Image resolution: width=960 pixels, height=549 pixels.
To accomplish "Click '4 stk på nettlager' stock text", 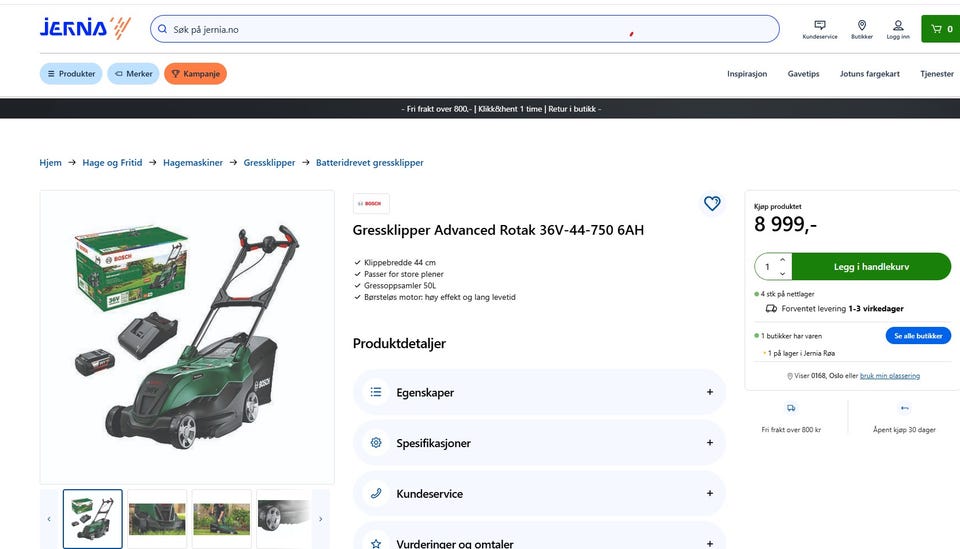I will click(787, 294).
